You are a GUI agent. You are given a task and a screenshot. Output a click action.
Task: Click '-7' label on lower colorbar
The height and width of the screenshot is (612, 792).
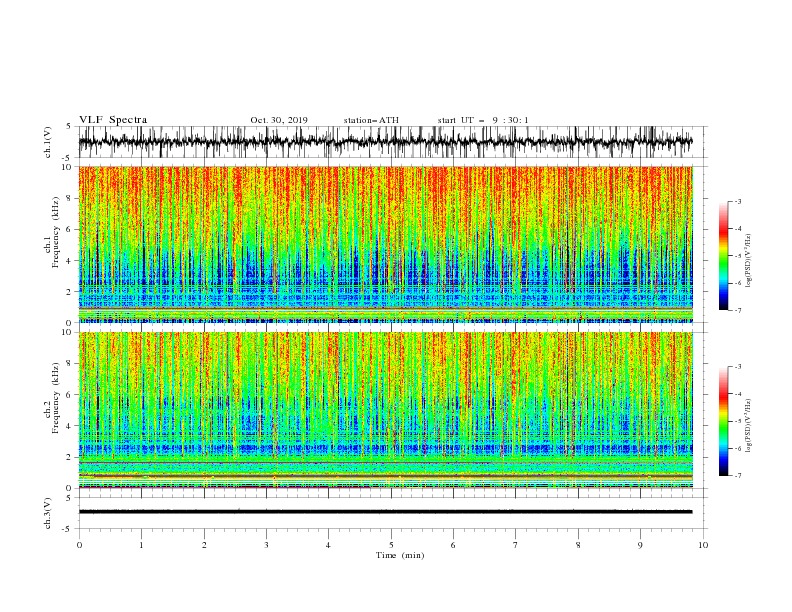pyautogui.click(x=737, y=475)
